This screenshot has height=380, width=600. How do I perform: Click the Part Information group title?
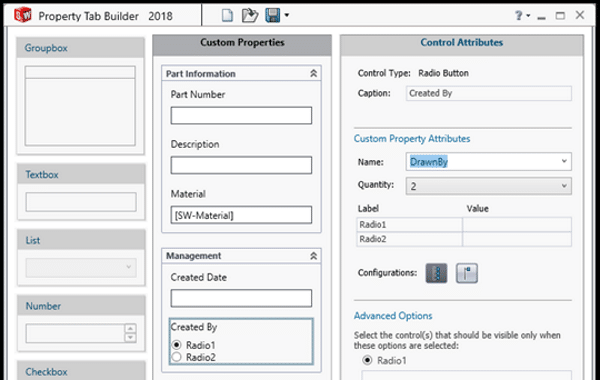pos(201,74)
